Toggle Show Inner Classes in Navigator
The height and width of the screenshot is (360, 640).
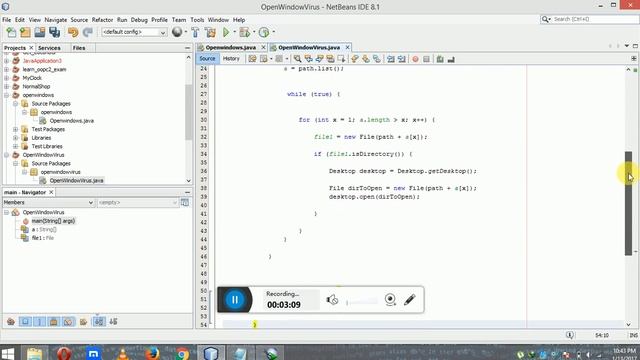click(x=68, y=322)
